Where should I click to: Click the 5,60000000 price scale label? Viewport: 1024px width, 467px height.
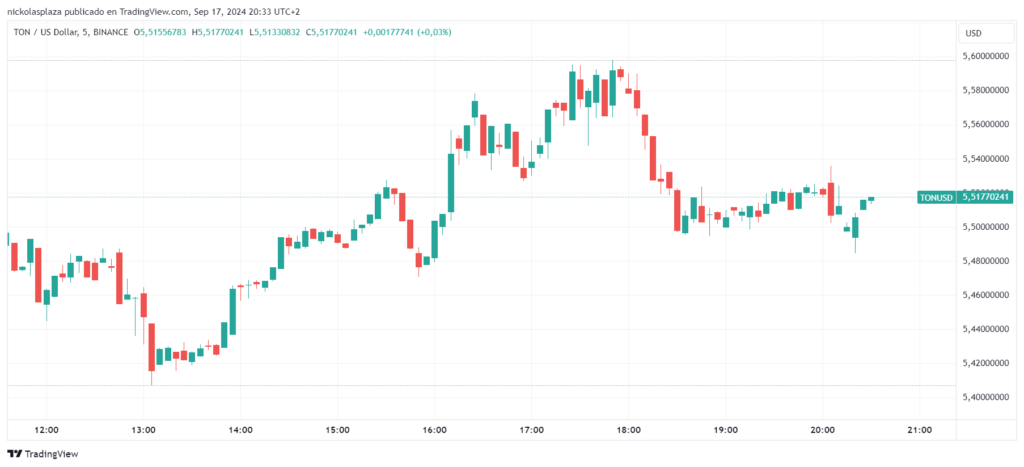(x=985, y=57)
